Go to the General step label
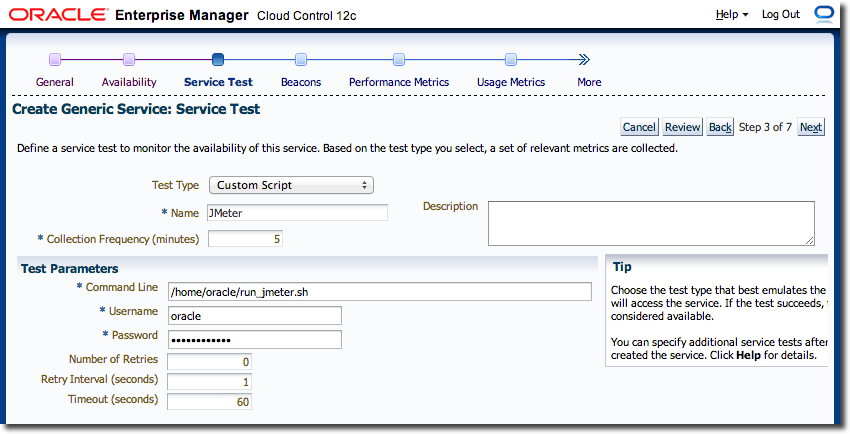850x434 pixels. coord(55,82)
